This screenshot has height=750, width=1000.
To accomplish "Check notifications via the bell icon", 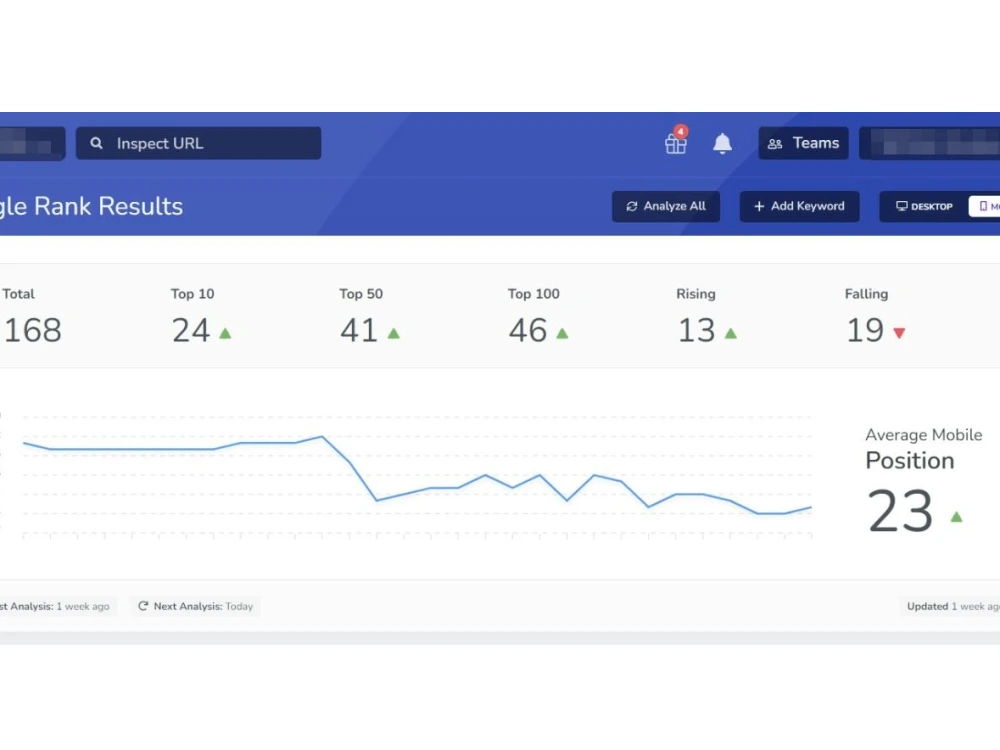I will click(722, 143).
